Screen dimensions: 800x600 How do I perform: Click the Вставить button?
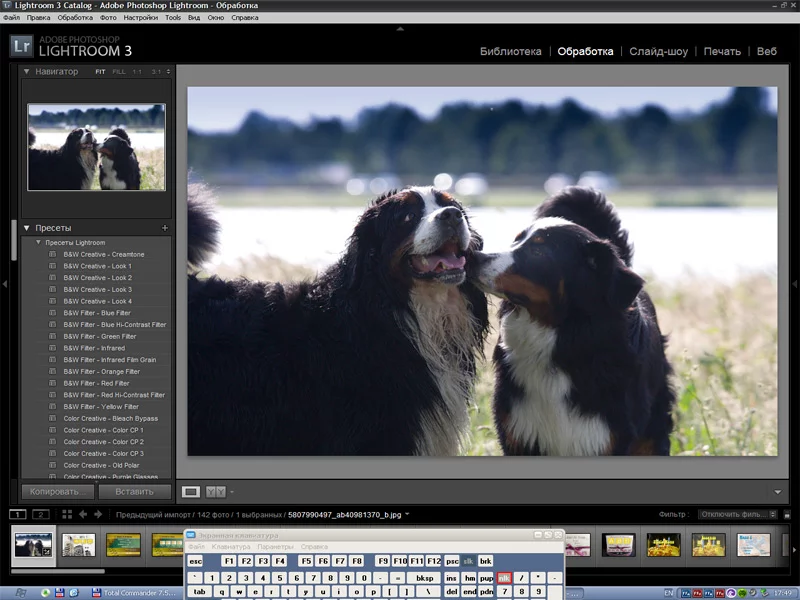[134, 491]
